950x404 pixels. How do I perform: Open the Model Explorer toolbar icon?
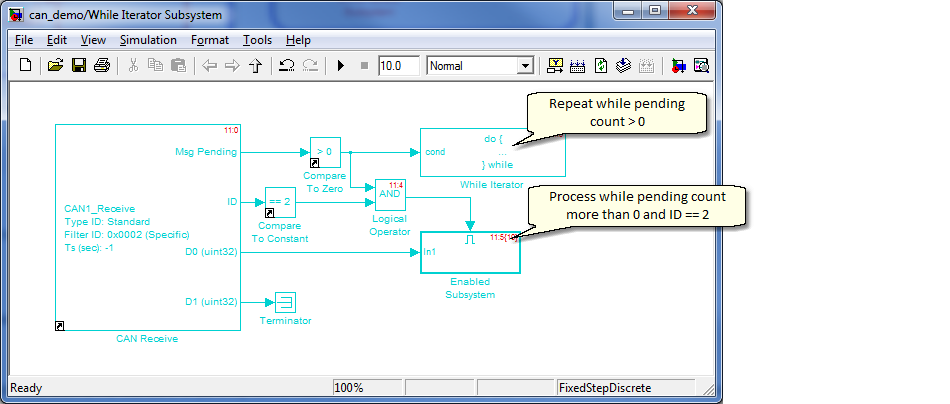pos(701,65)
